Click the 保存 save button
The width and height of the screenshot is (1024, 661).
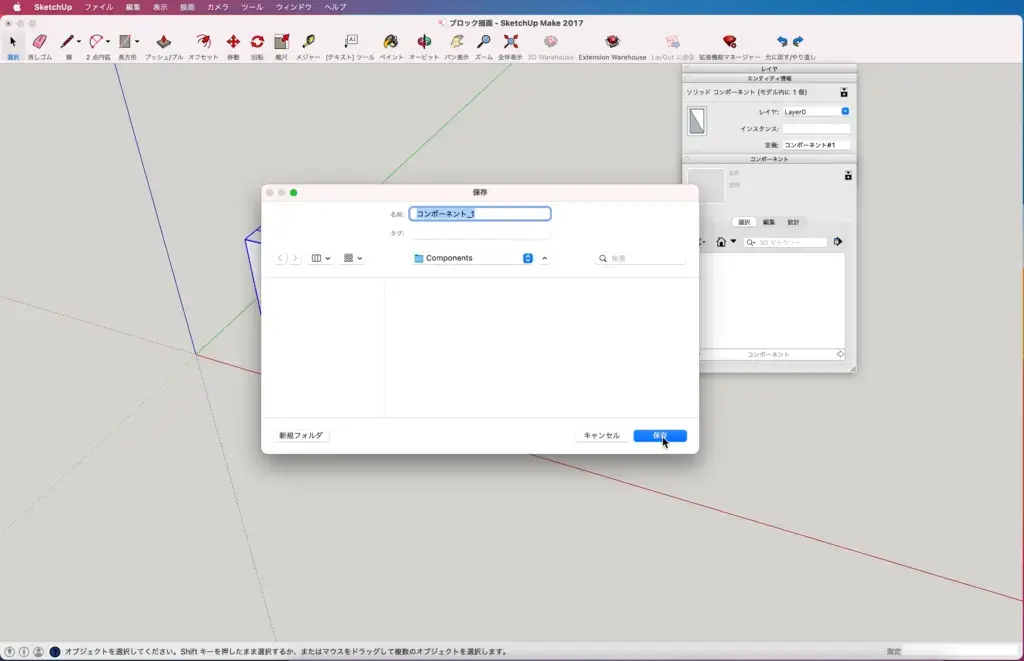pos(660,436)
